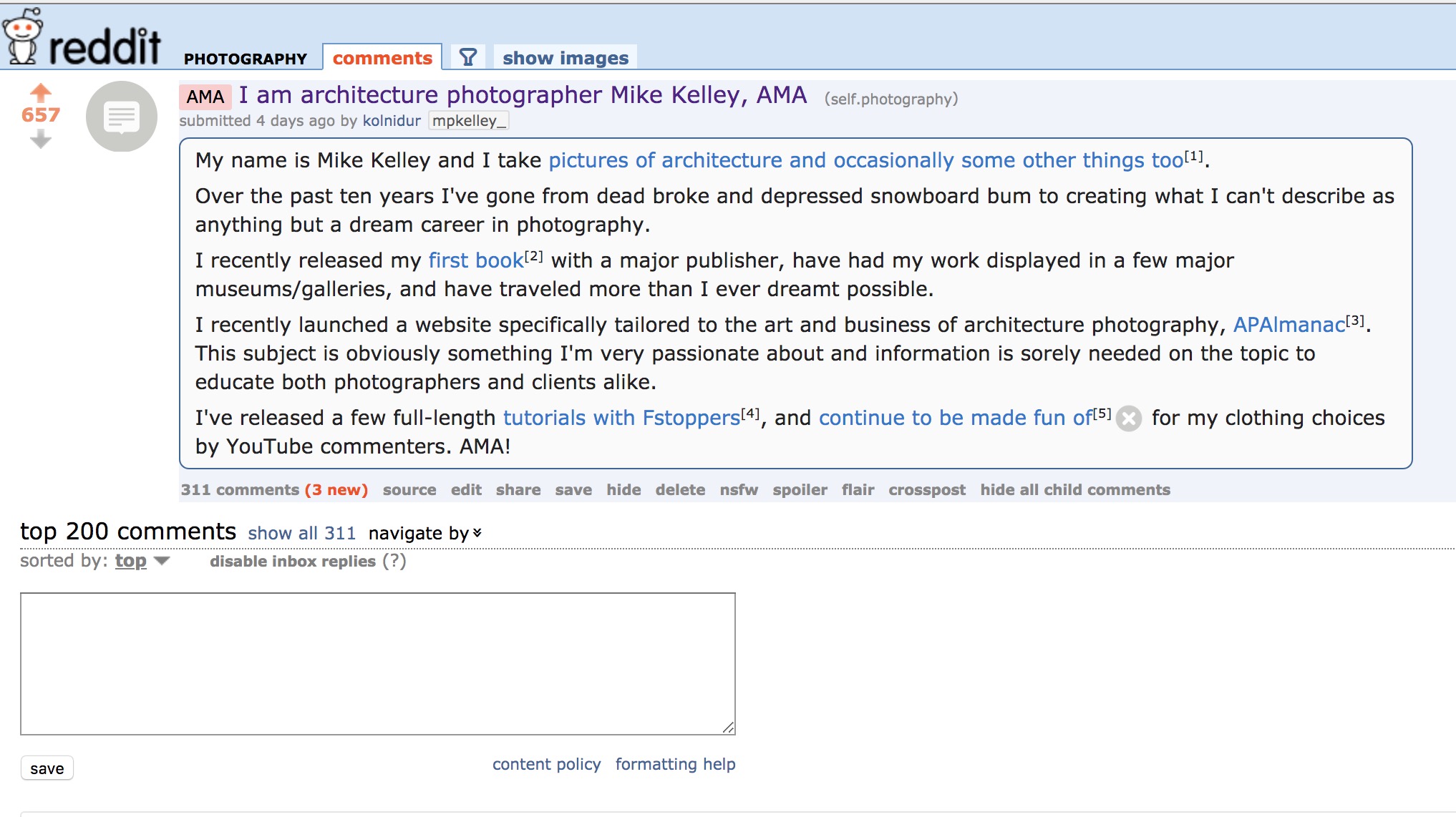Expand show all 311 comments
This screenshot has height=817, width=1456.
click(x=301, y=531)
